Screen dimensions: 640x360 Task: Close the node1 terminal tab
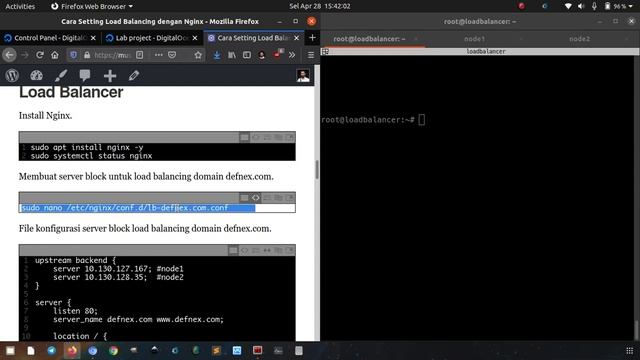(x=521, y=39)
